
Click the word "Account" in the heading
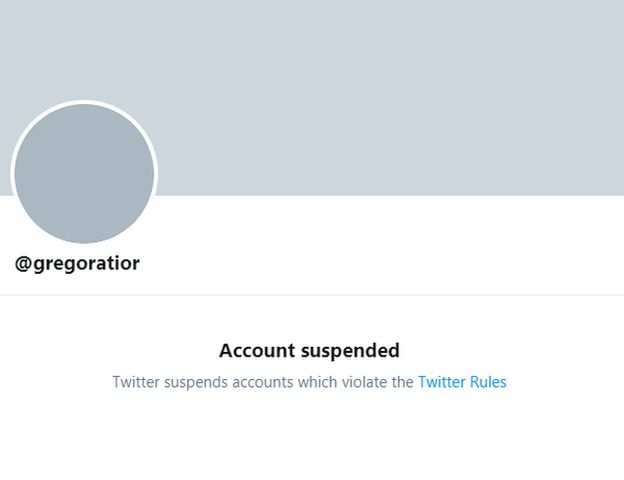(x=255, y=350)
